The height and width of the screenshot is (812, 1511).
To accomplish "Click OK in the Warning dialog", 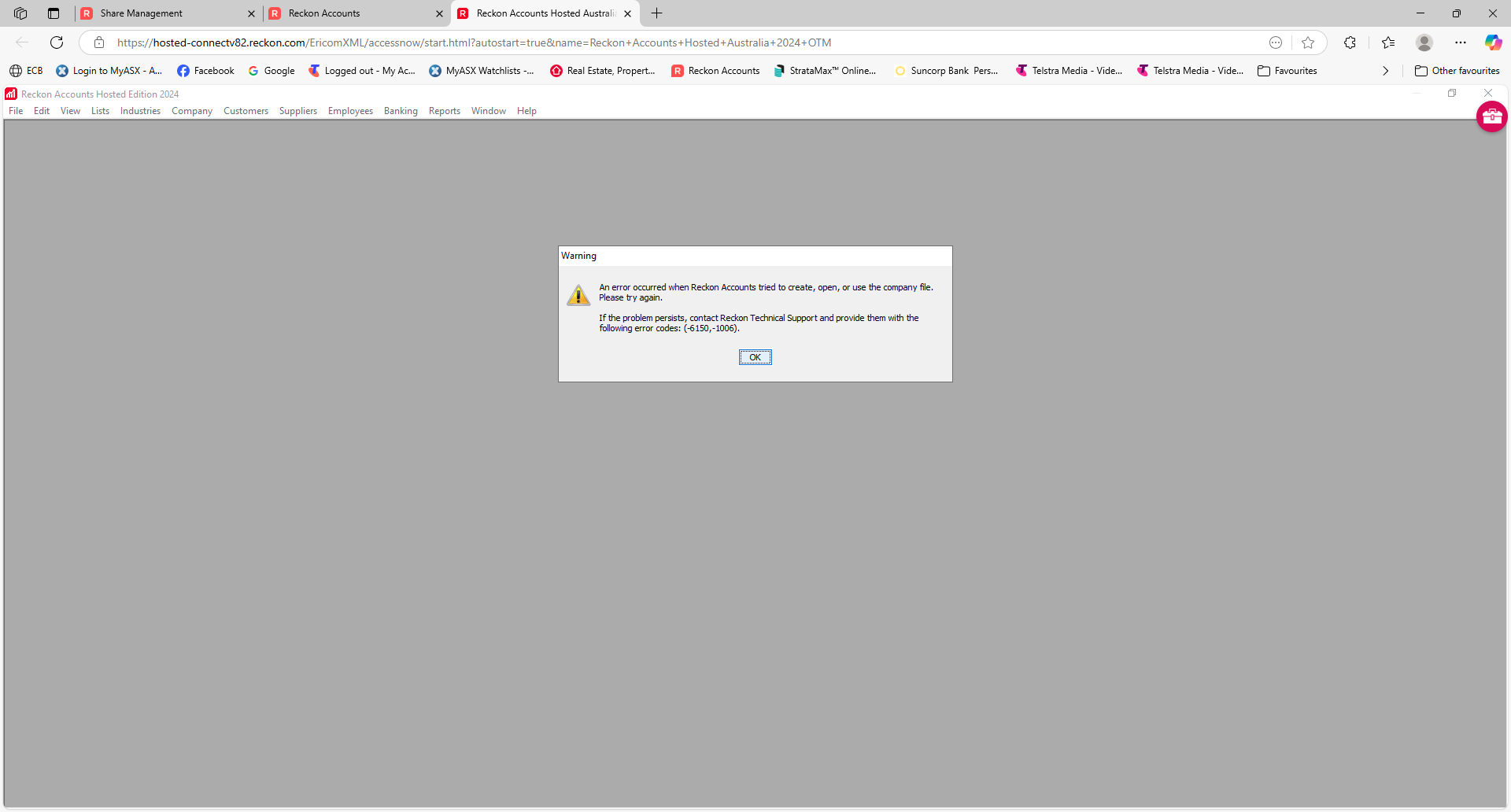I will (755, 357).
